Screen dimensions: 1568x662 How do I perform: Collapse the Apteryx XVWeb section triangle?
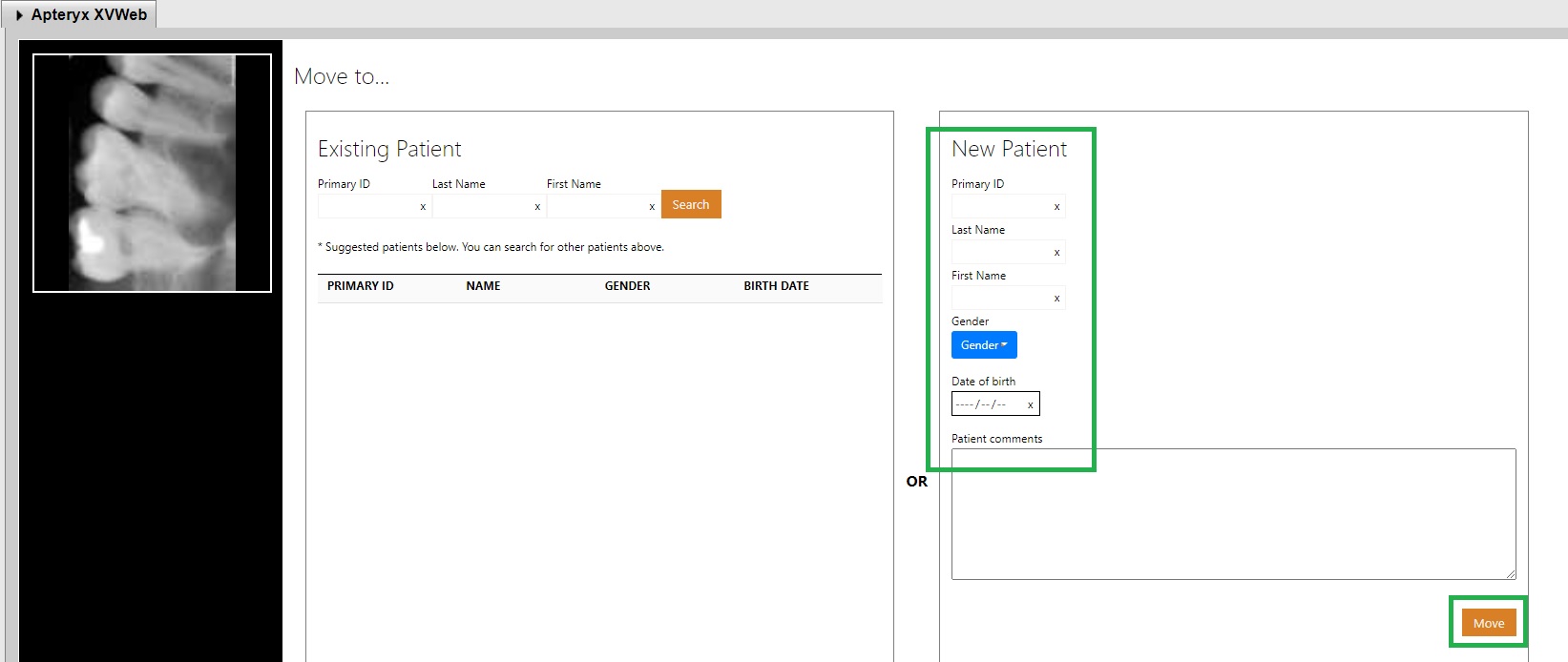pyautogui.click(x=19, y=15)
